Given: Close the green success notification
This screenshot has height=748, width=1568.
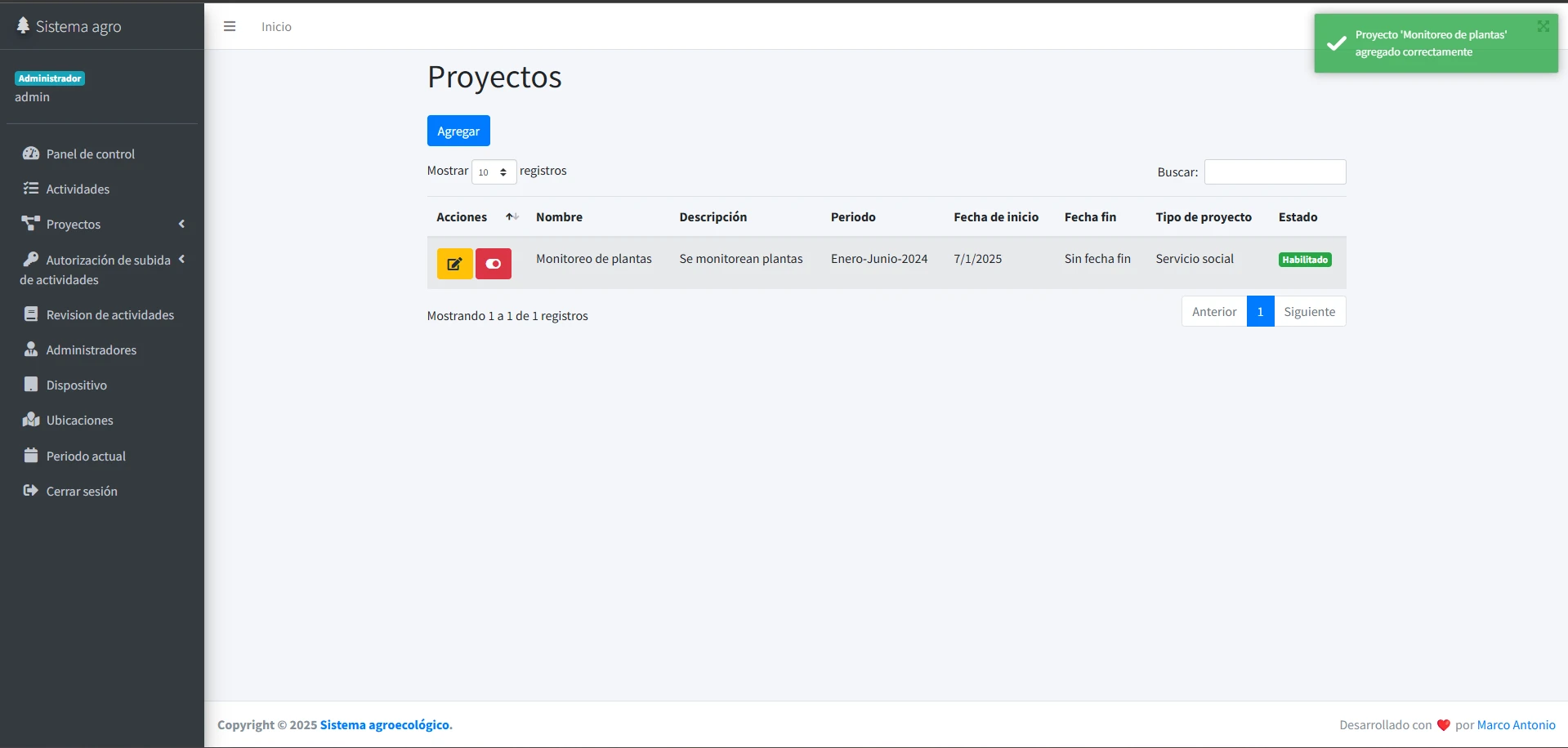Looking at the screenshot, I should (x=1543, y=26).
